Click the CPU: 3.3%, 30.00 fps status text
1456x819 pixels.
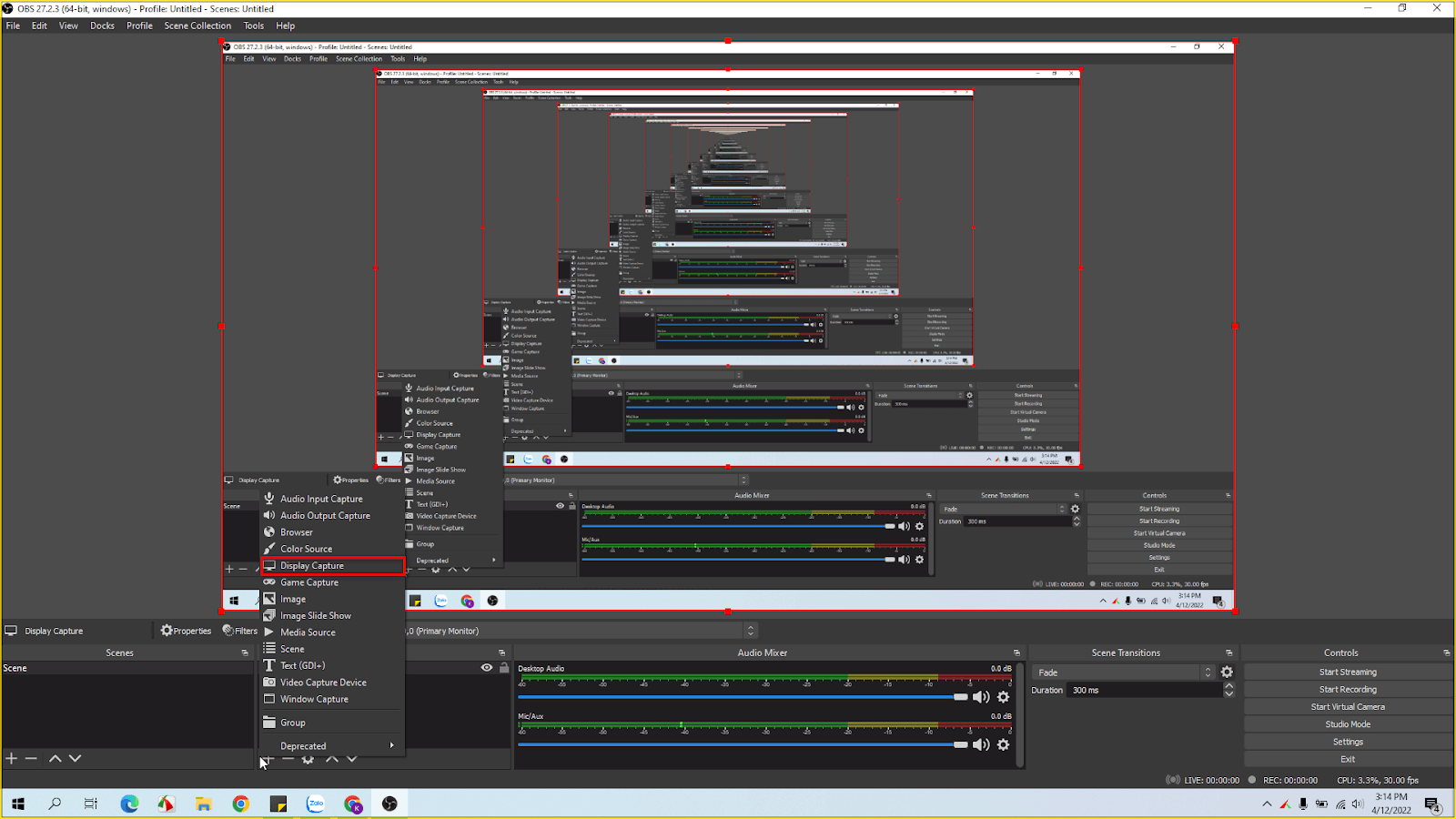[1378, 780]
